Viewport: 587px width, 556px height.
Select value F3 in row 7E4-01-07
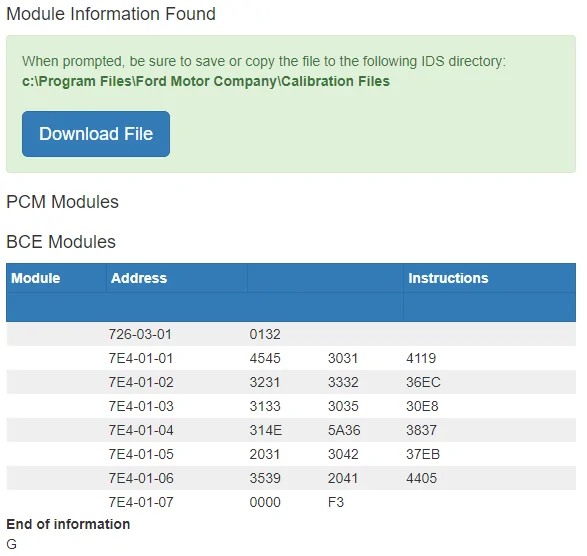click(x=336, y=502)
